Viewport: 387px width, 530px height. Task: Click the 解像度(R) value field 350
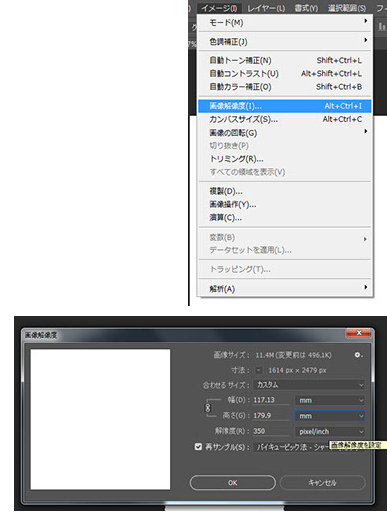271,431
